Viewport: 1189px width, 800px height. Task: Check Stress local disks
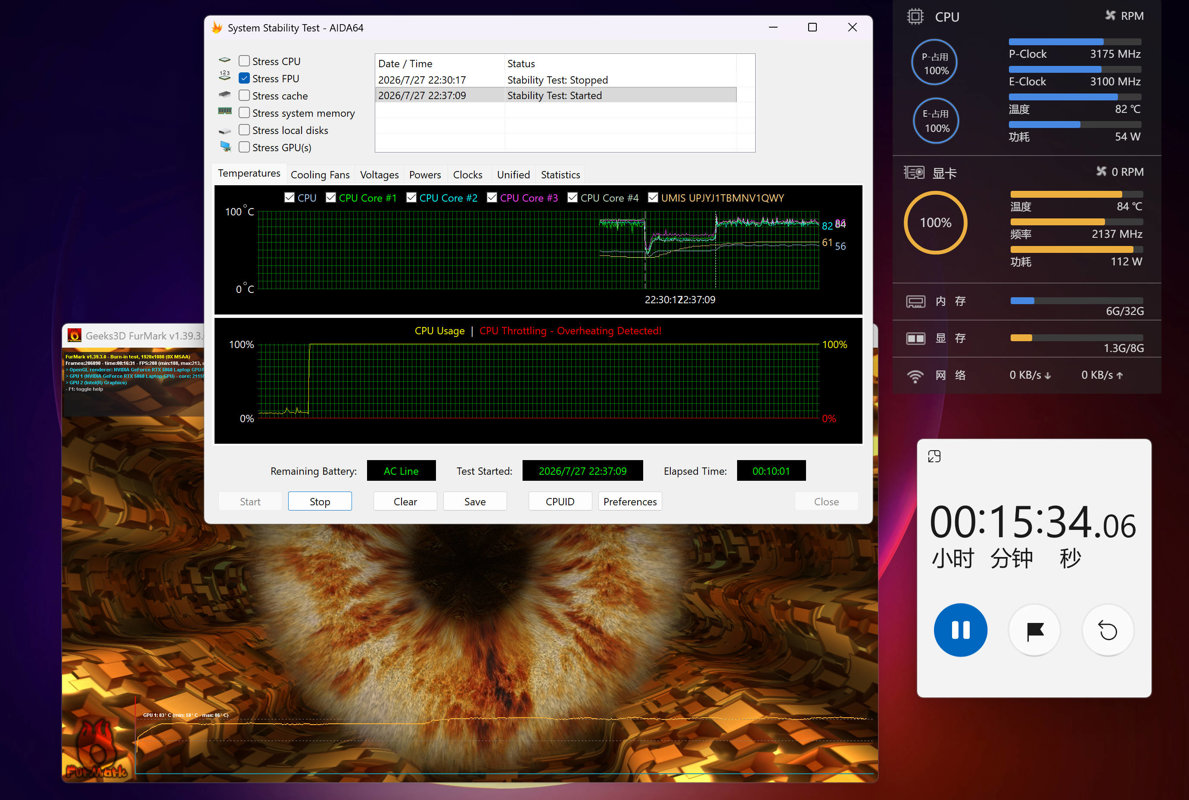(x=244, y=130)
